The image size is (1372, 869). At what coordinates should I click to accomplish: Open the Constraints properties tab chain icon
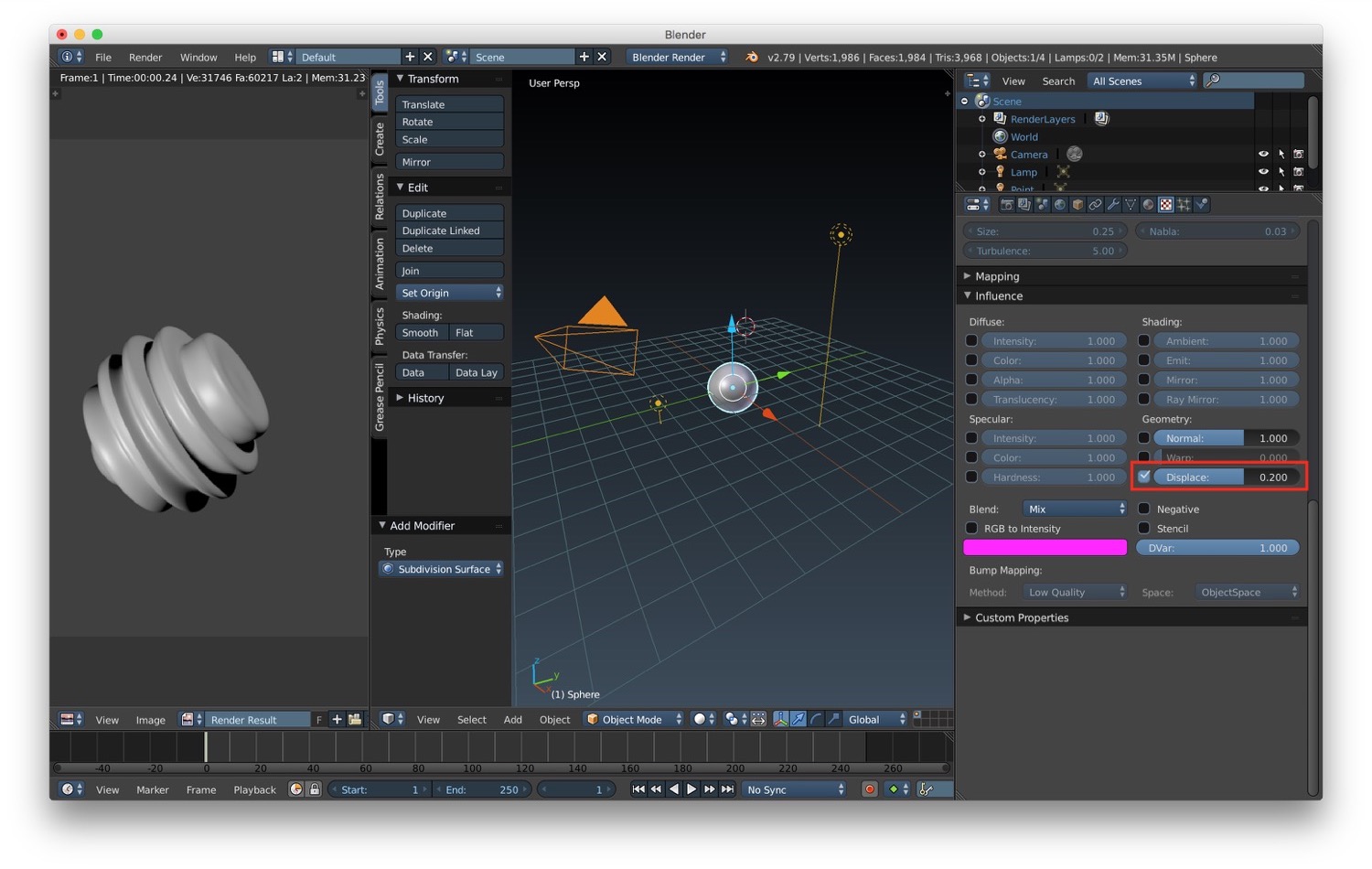(x=1095, y=205)
